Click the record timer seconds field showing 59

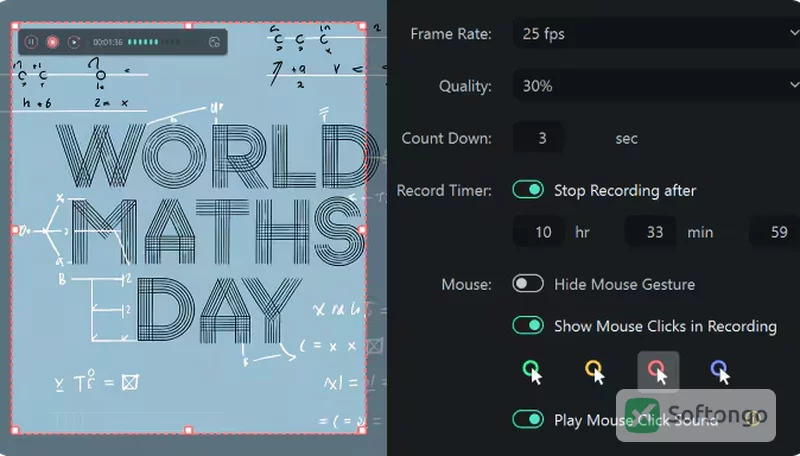pyautogui.click(x=774, y=232)
